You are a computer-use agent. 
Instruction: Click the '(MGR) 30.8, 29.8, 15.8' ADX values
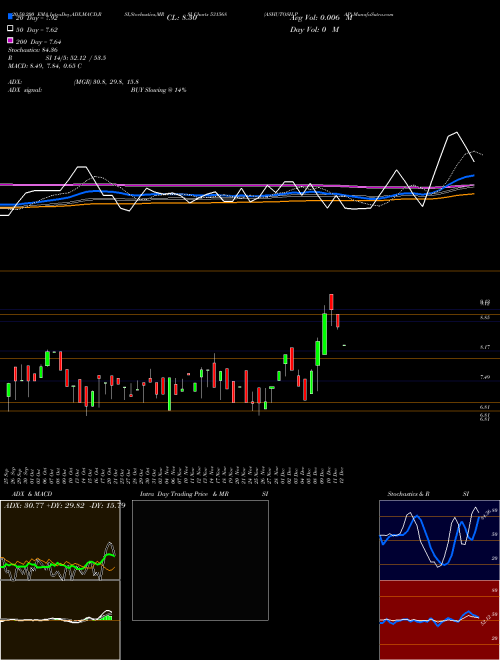106,82
